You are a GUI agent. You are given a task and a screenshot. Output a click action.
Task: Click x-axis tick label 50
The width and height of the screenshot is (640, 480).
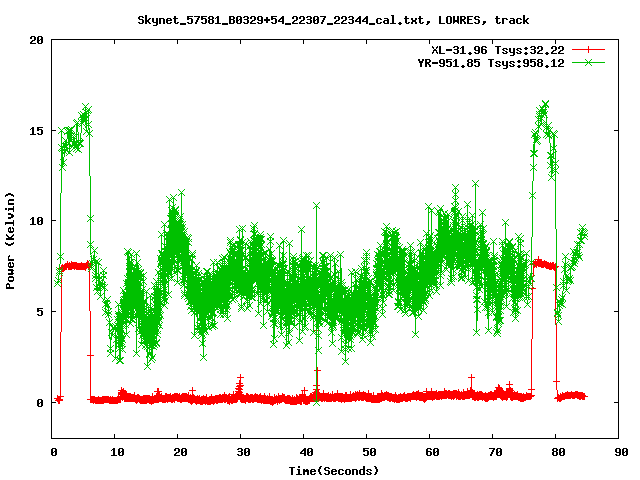[369, 452]
